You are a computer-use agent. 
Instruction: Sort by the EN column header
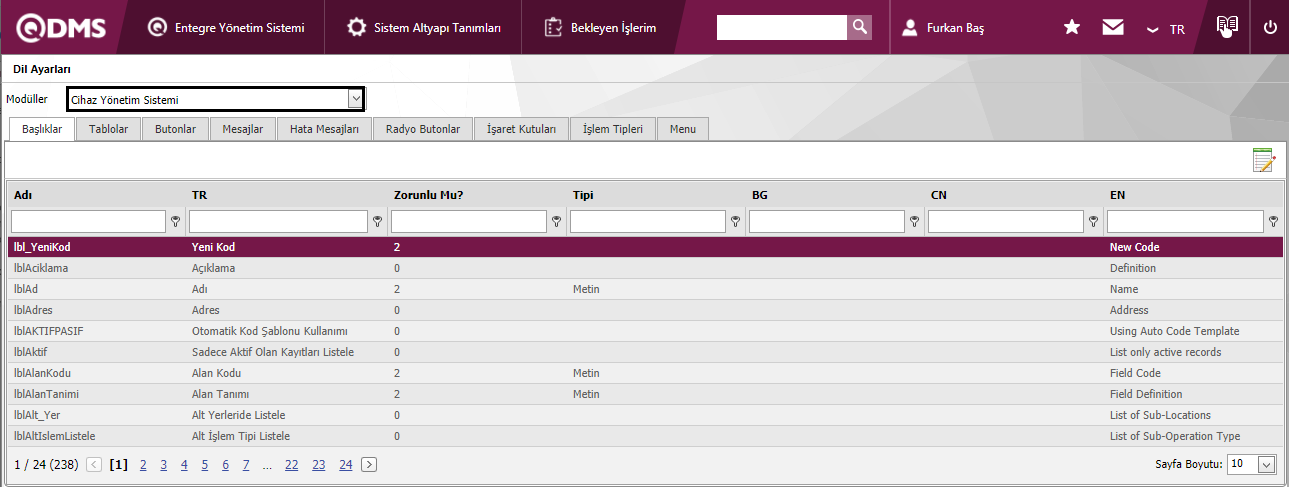pyautogui.click(x=1118, y=195)
